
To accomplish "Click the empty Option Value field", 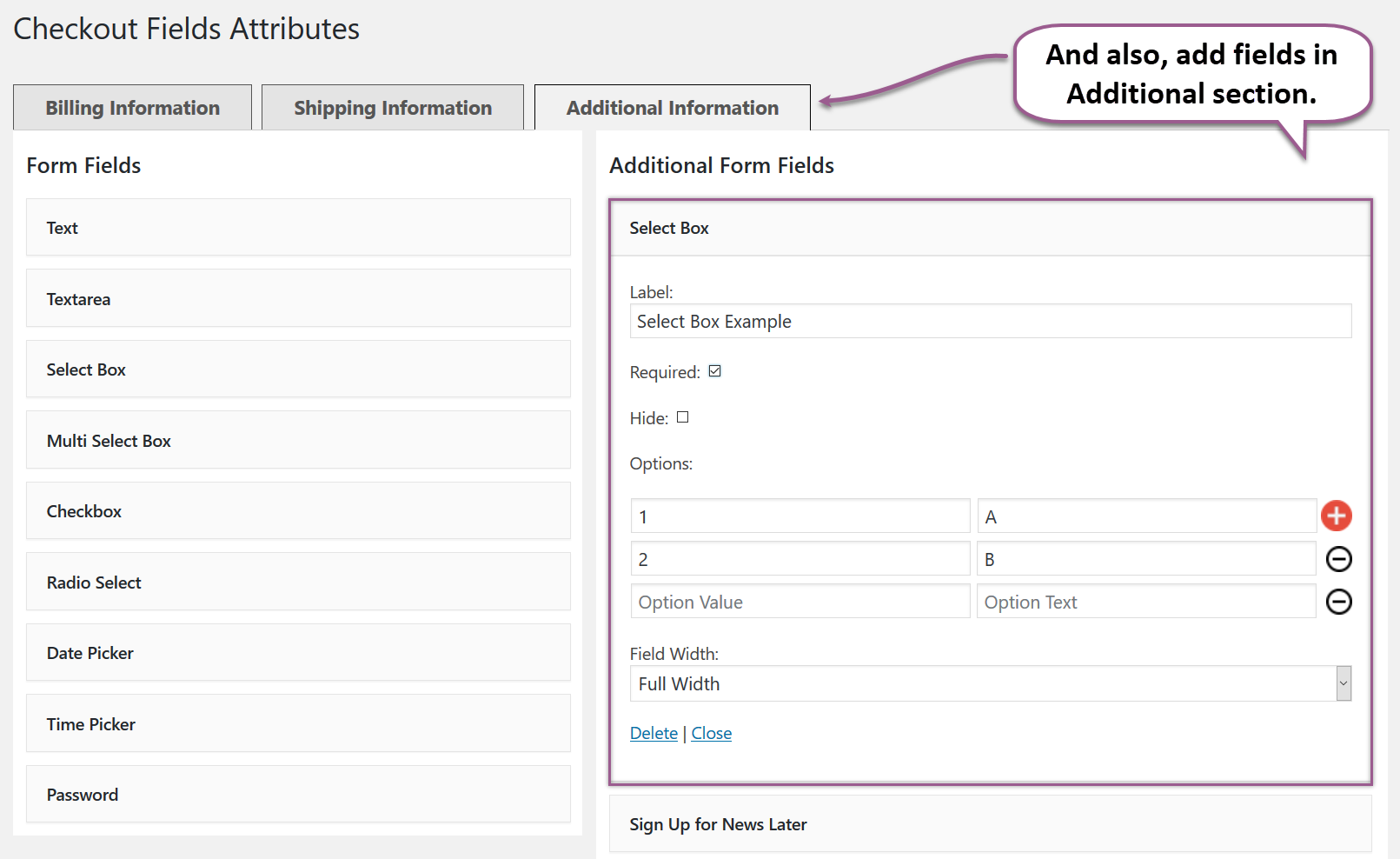I will coord(800,601).
